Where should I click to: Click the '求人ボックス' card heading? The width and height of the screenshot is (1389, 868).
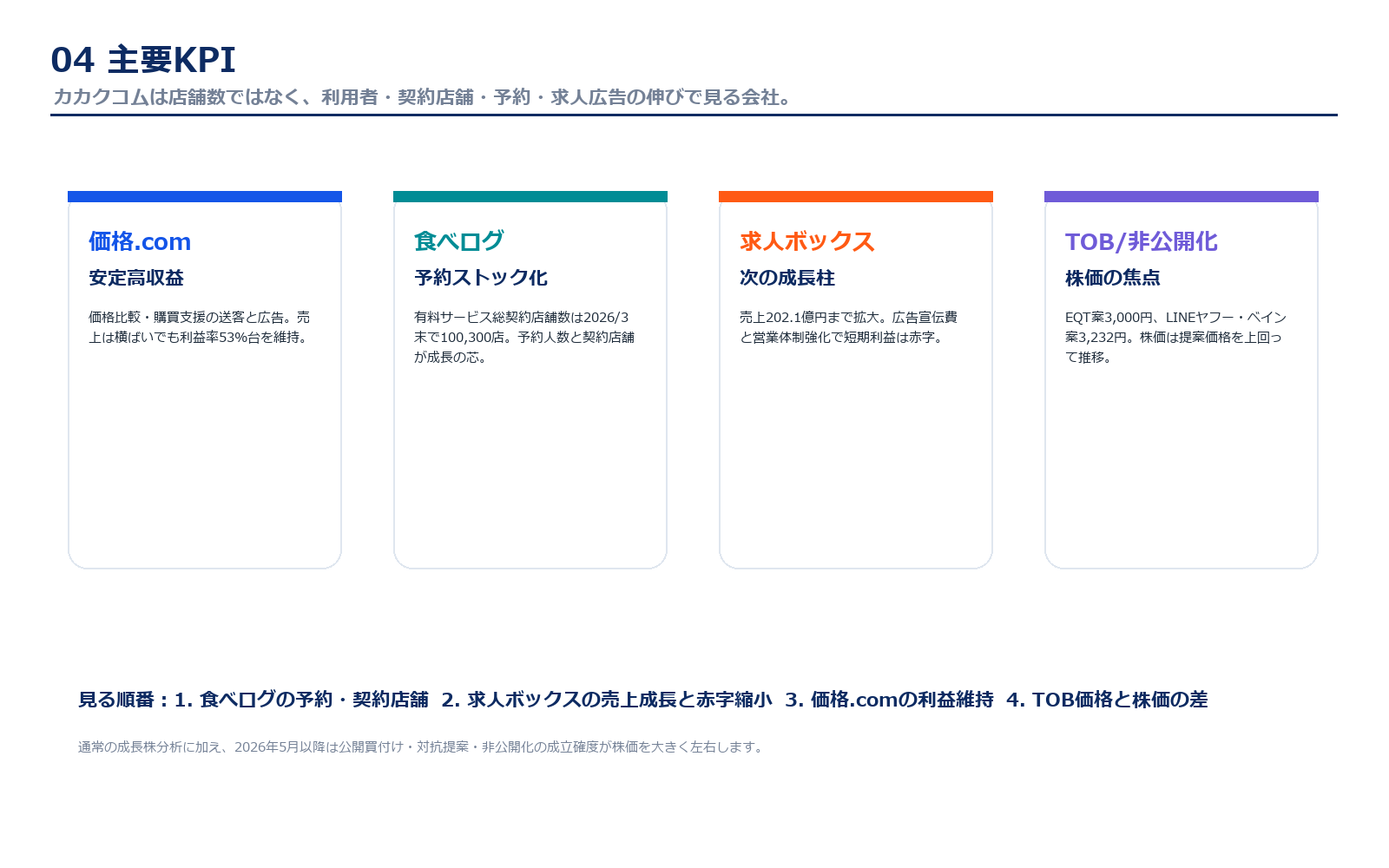tap(807, 241)
